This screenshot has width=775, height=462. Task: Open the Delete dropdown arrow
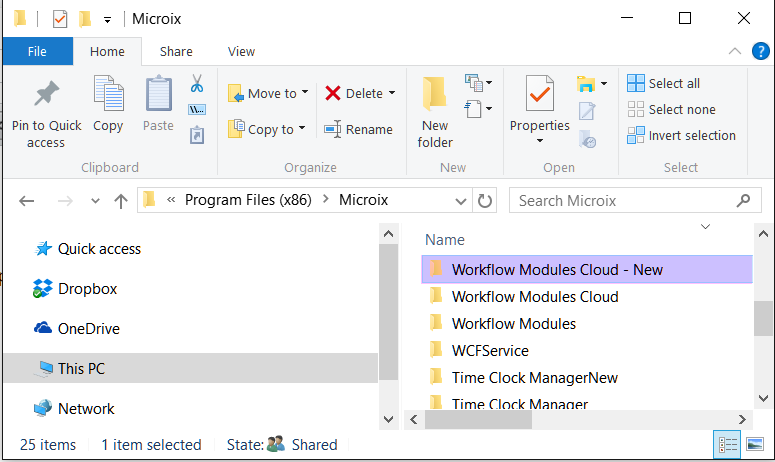click(391, 94)
